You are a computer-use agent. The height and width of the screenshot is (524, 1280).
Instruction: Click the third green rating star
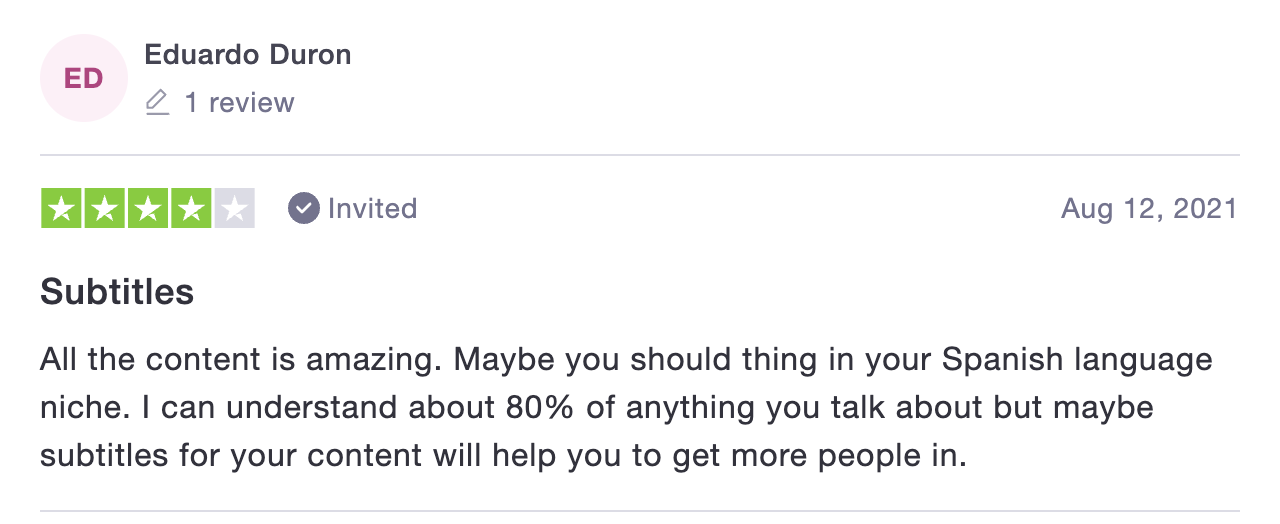(x=147, y=208)
